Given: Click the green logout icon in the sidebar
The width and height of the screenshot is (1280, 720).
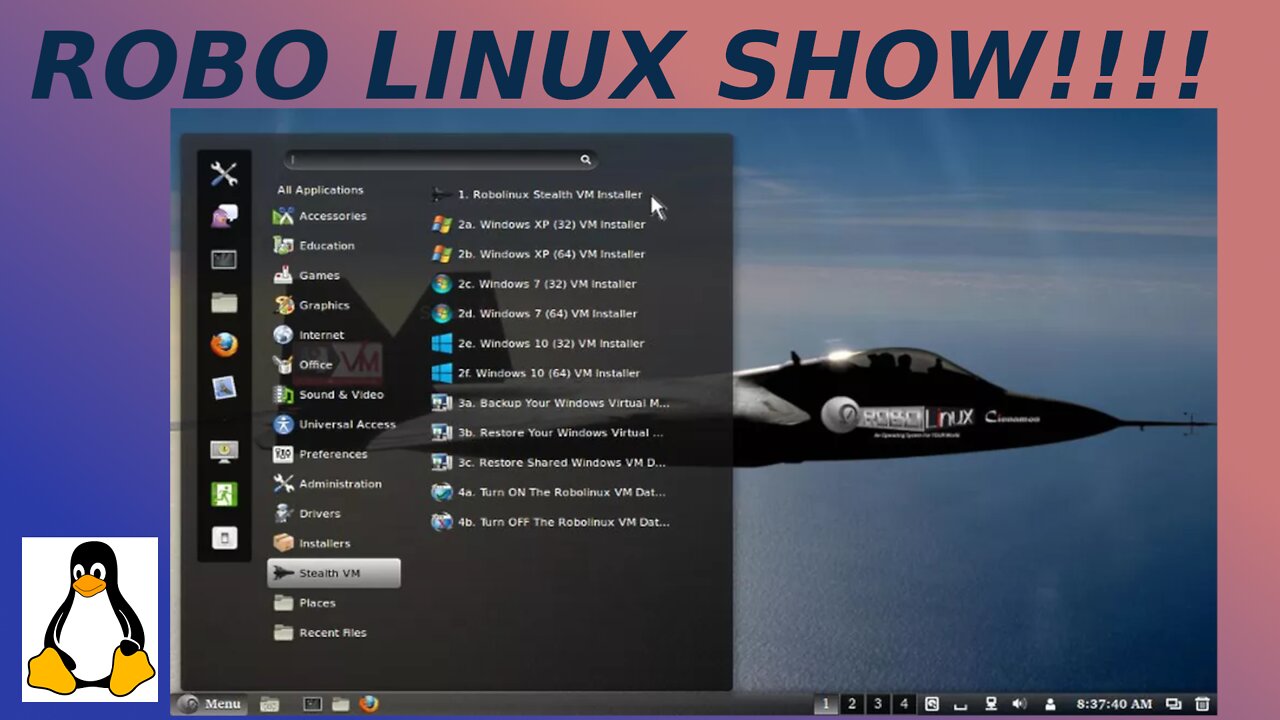Looking at the screenshot, I should [224, 494].
